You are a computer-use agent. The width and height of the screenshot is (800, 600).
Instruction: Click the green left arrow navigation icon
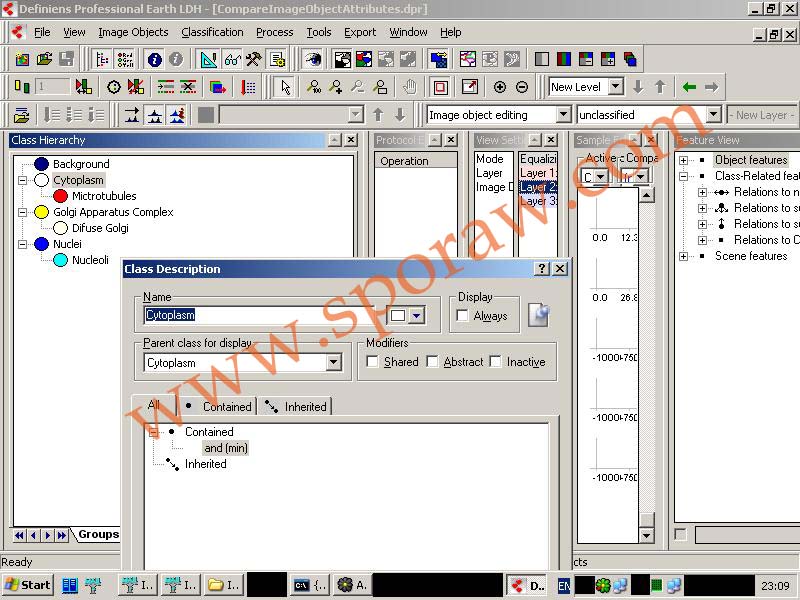click(689, 87)
